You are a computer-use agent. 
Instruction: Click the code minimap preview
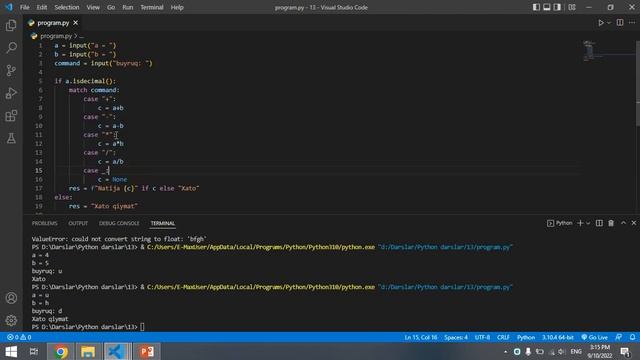pos(590,51)
